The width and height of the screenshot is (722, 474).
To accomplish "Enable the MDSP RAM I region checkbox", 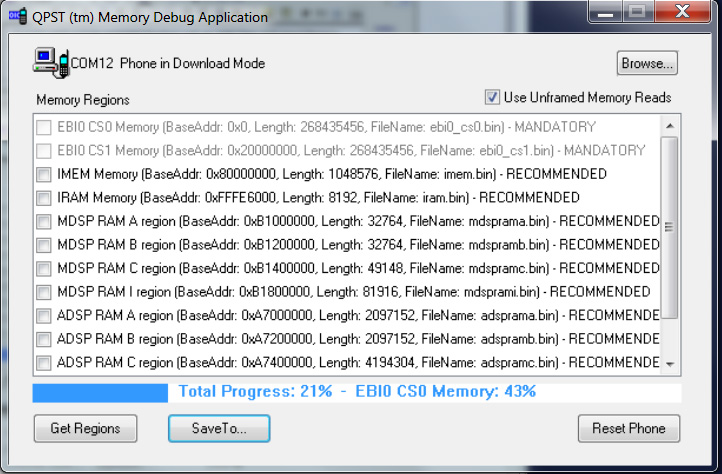I will tap(44, 292).
